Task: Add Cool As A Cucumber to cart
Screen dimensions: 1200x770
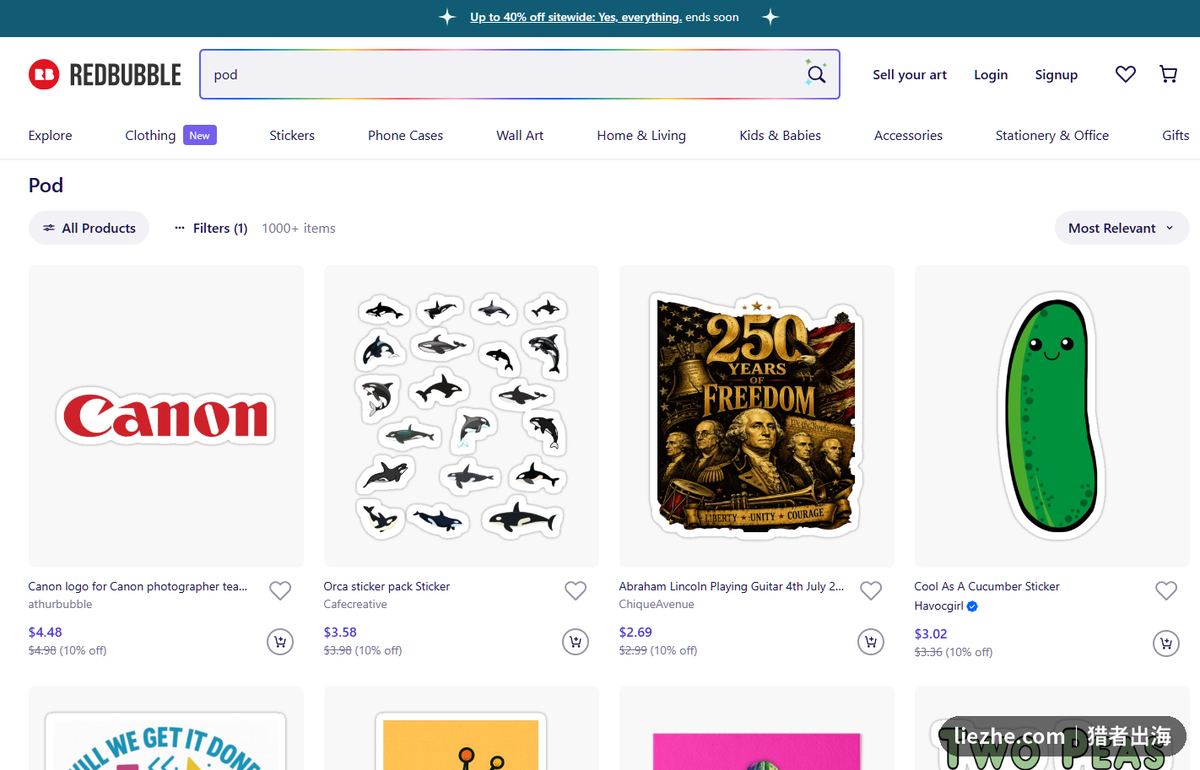Action: tap(1166, 643)
